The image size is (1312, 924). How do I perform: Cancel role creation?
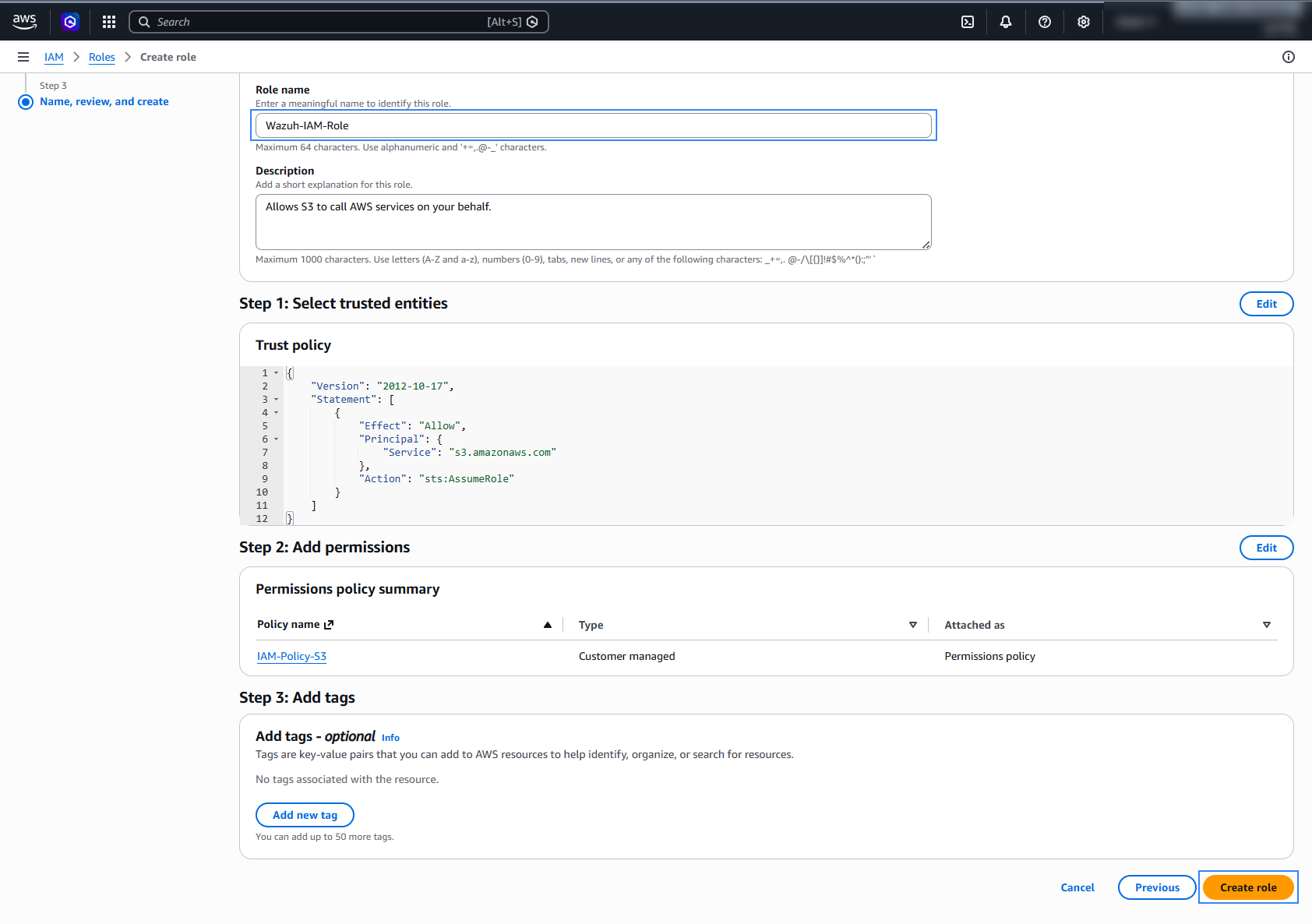tap(1077, 887)
